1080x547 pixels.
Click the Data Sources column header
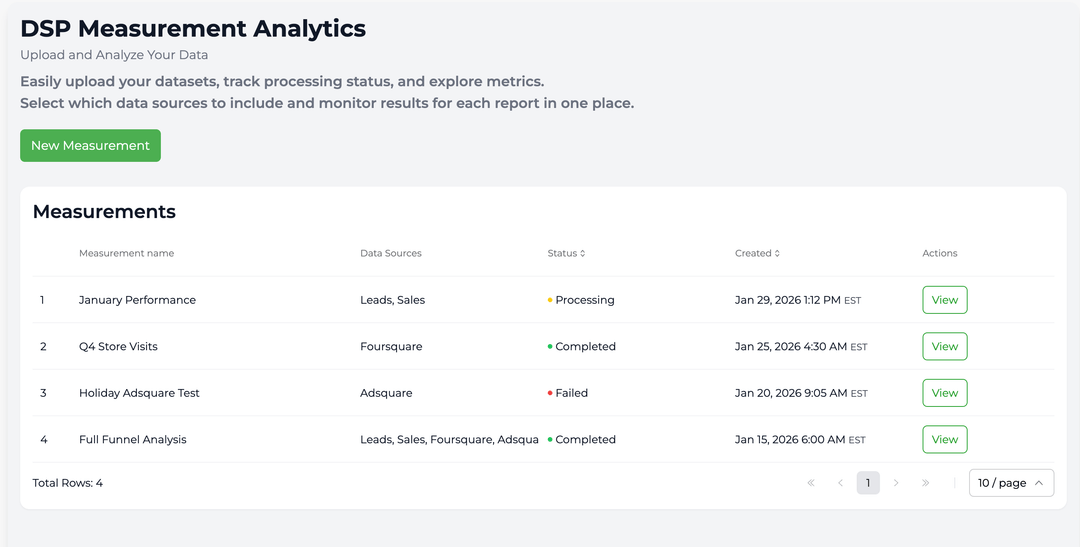tap(391, 253)
